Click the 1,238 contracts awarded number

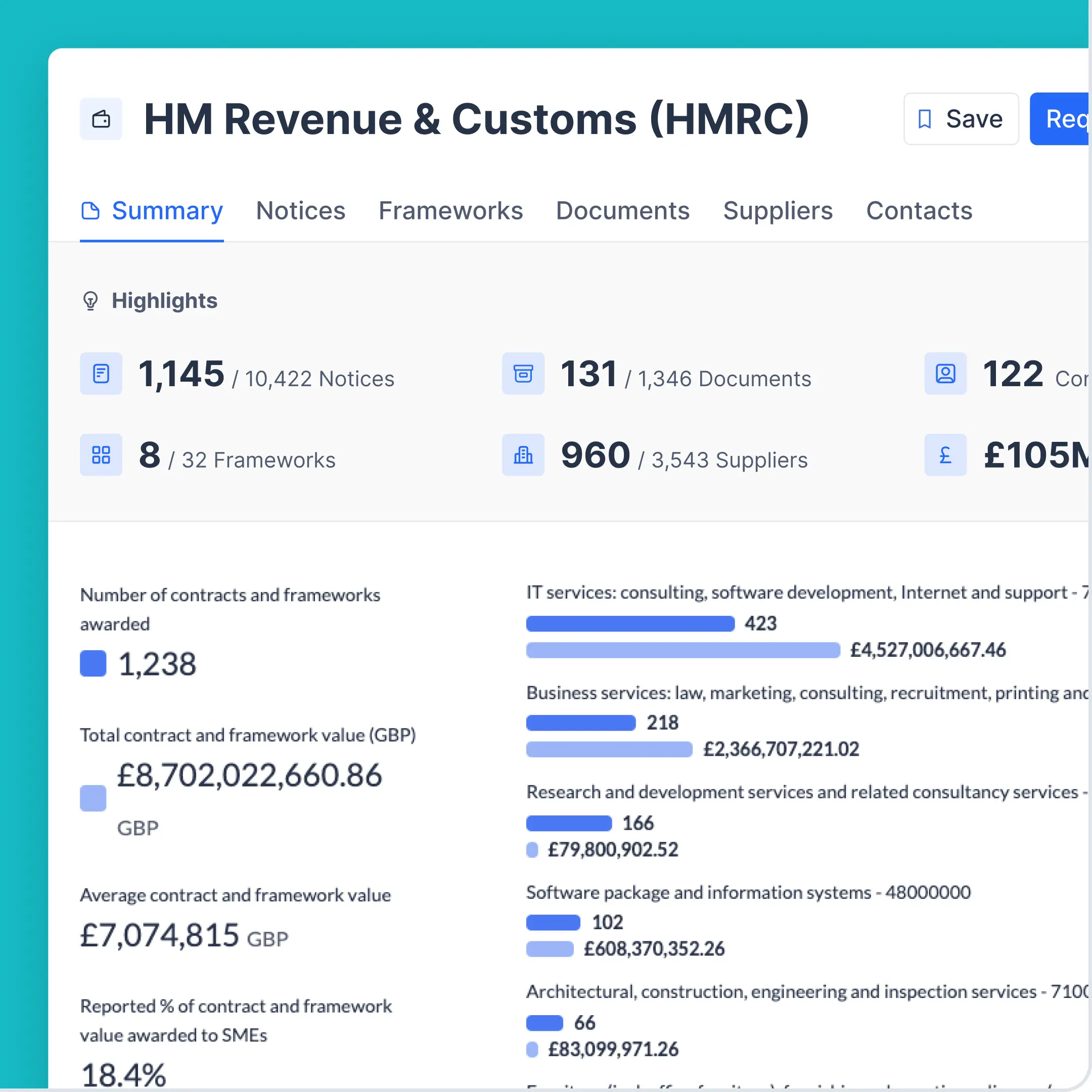click(157, 664)
